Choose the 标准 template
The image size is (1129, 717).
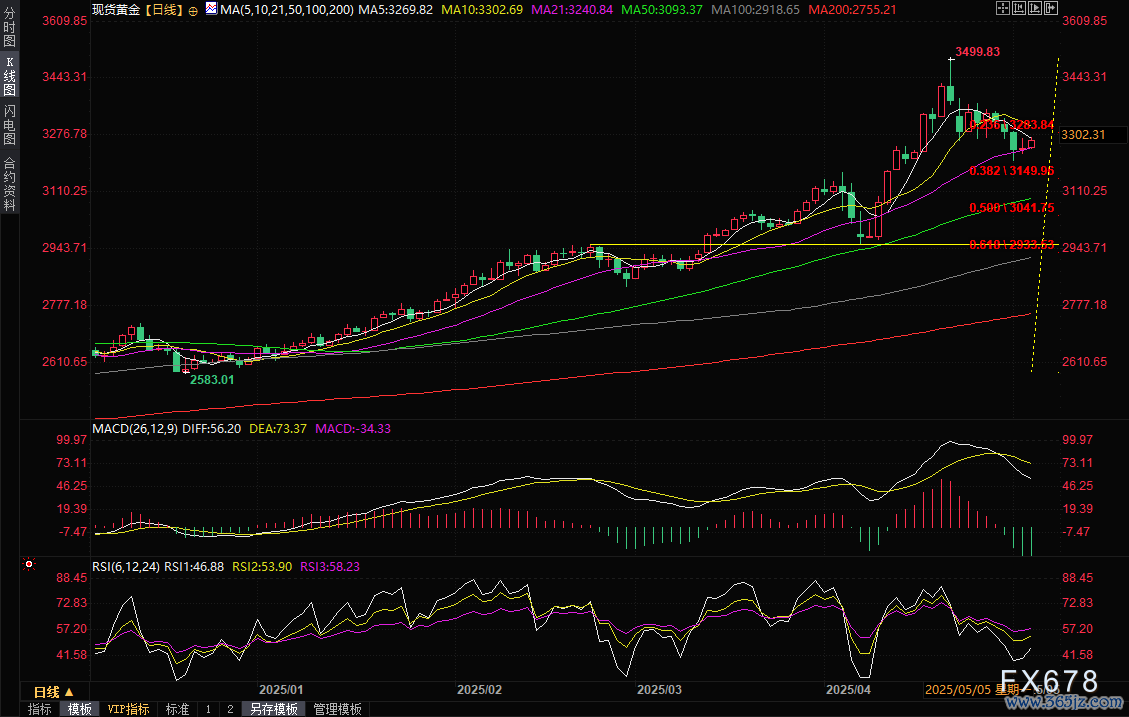click(x=177, y=709)
